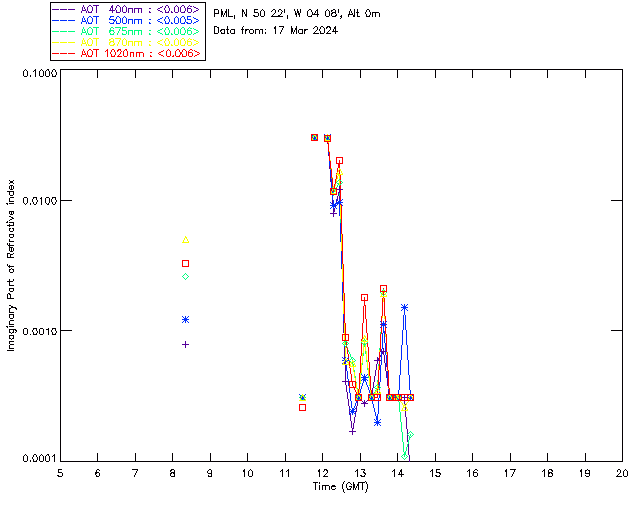Click the 0.0001 y-axis tick label

pos(40,459)
